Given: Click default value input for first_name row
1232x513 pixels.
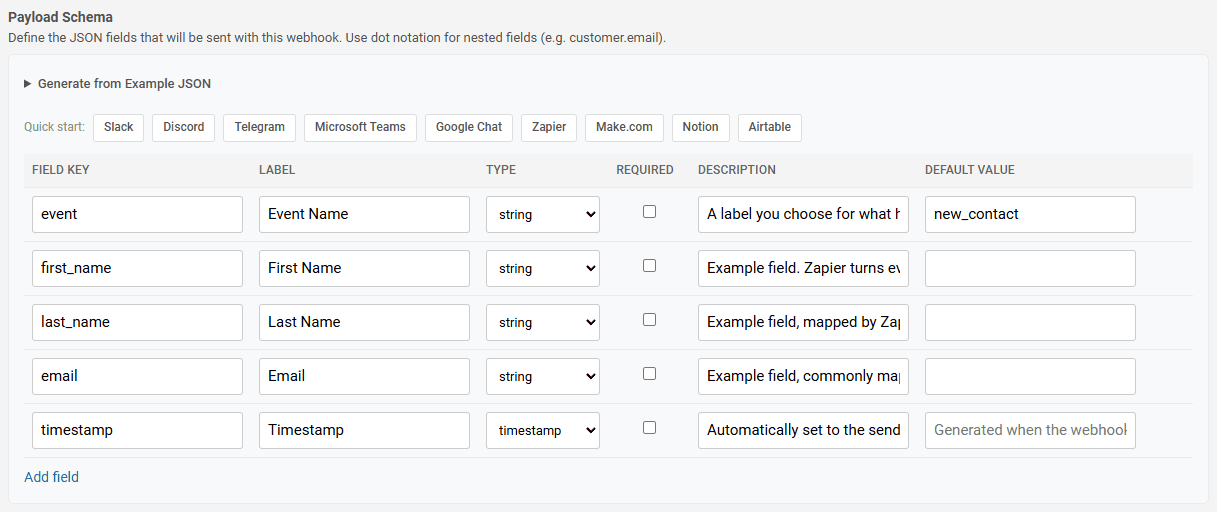Looking at the screenshot, I should click(1030, 268).
